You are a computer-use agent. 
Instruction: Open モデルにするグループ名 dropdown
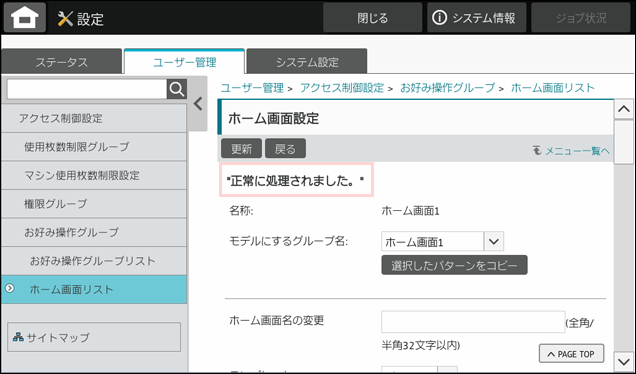443,242
